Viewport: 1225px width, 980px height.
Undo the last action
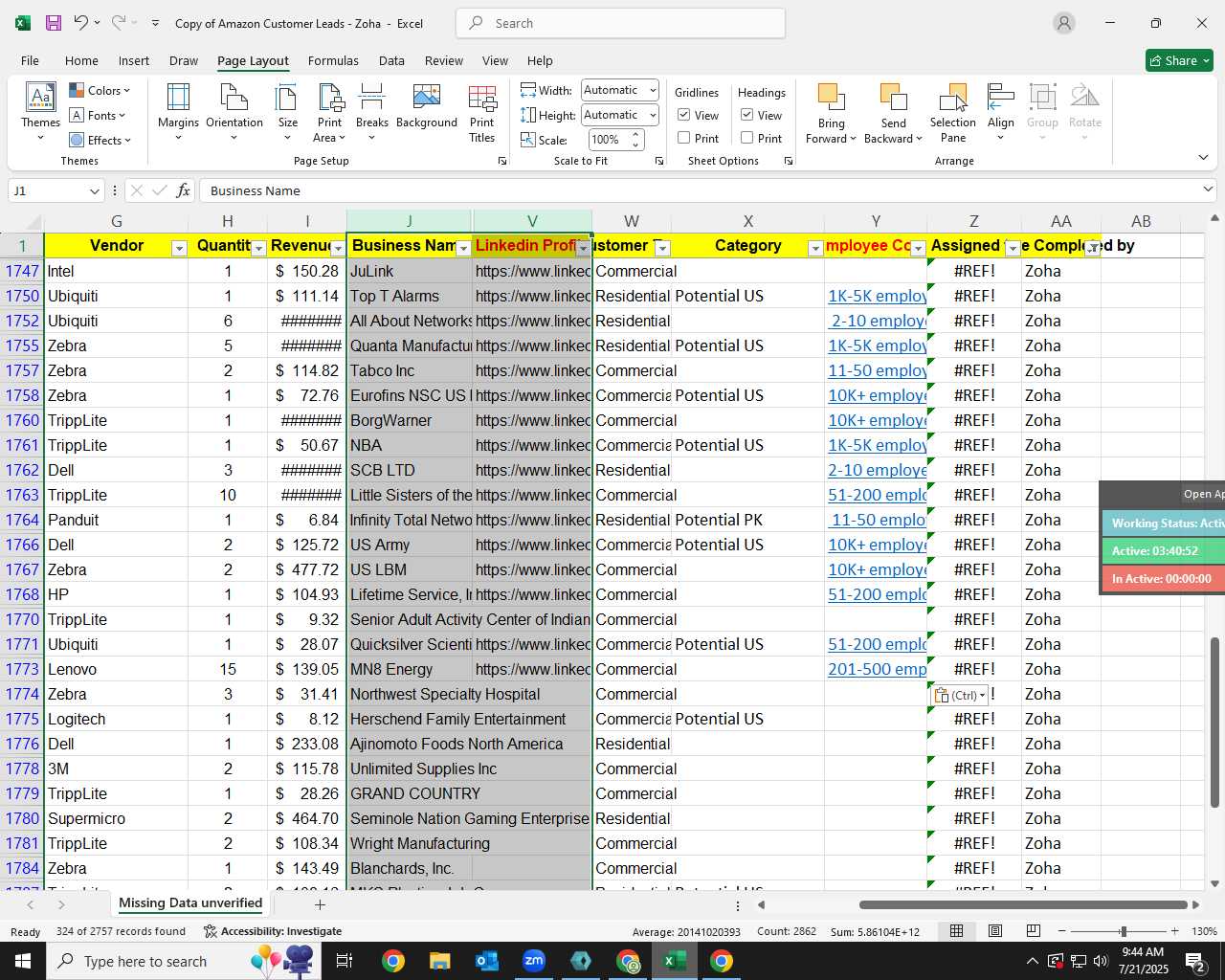pos(80,23)
